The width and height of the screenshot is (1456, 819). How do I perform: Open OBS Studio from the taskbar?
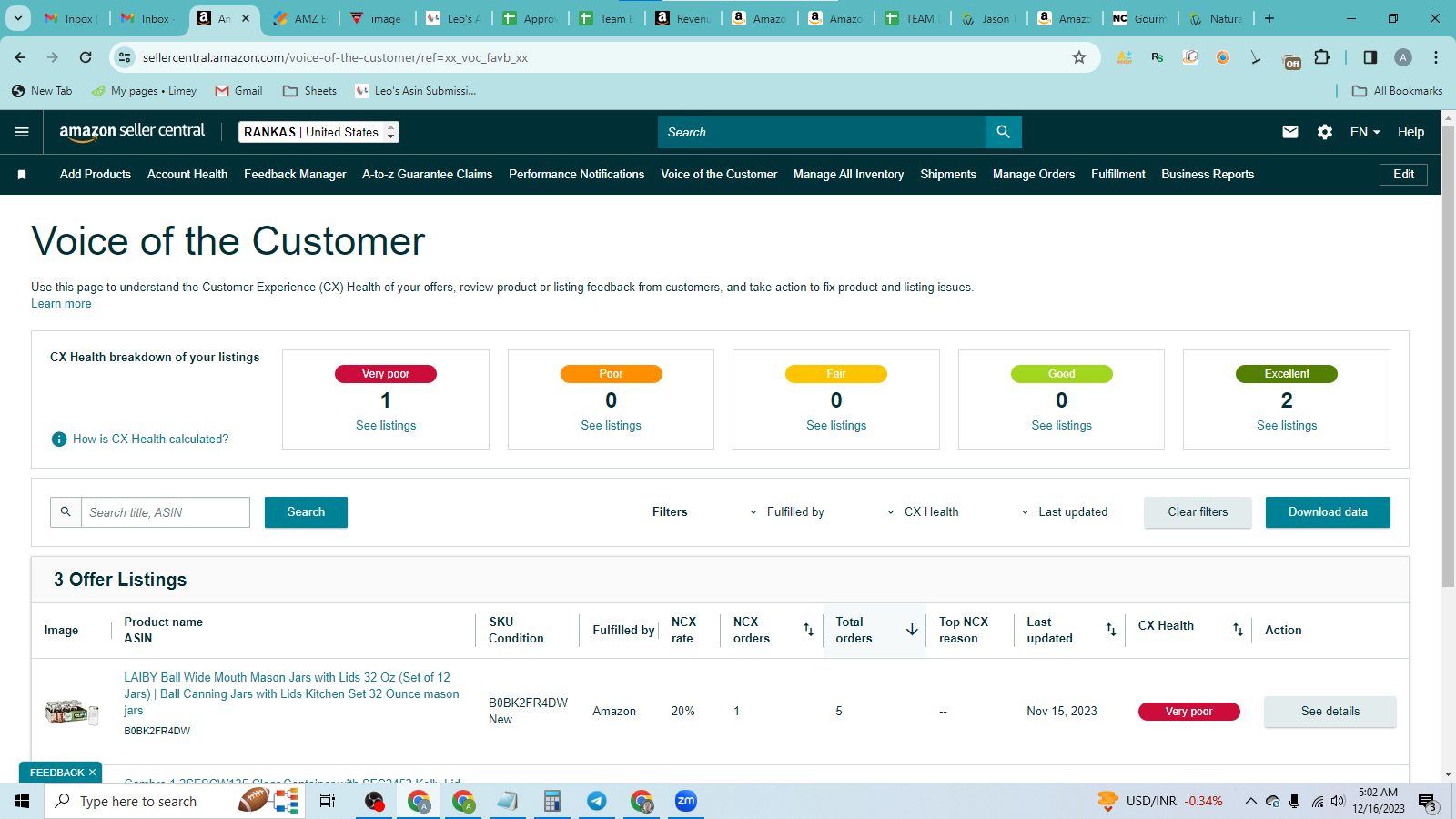[x=374, y=801]
